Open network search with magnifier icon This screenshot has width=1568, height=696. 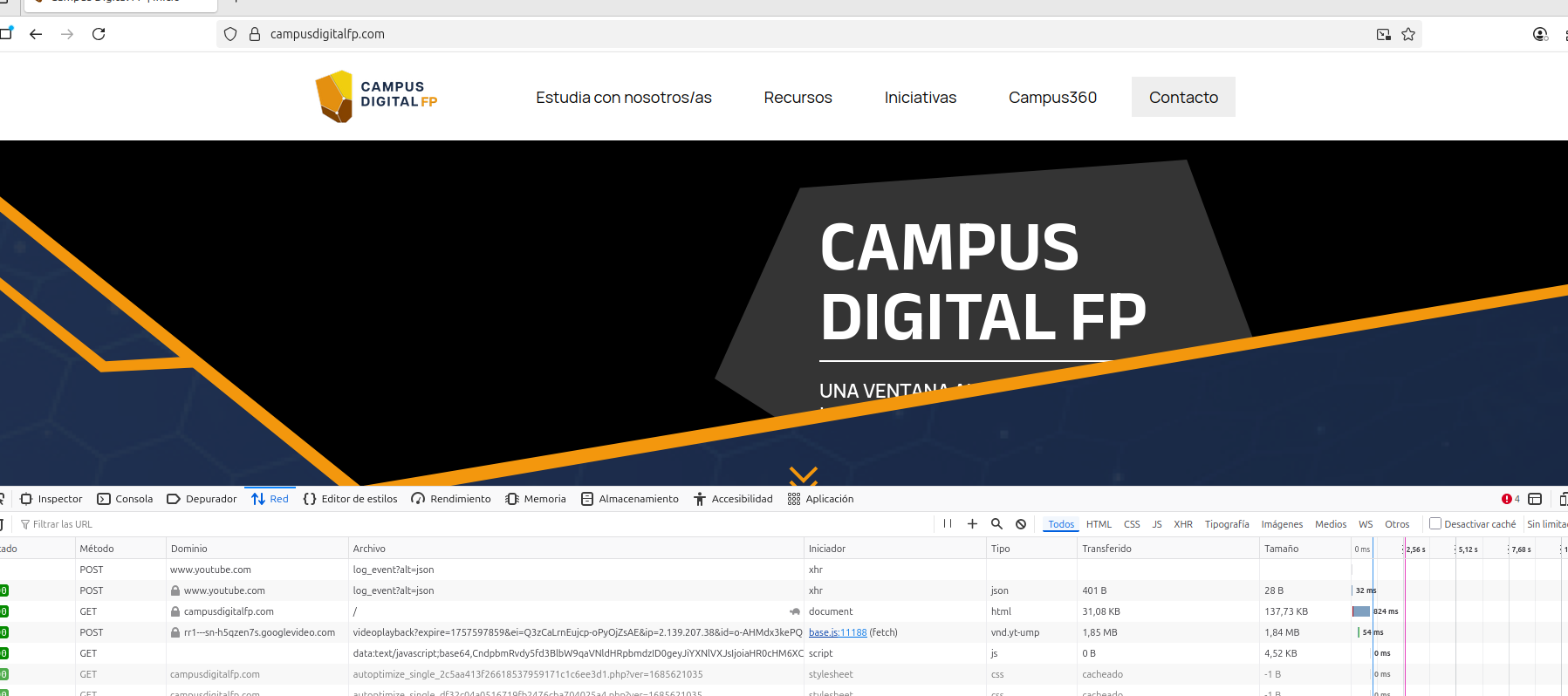996,524
